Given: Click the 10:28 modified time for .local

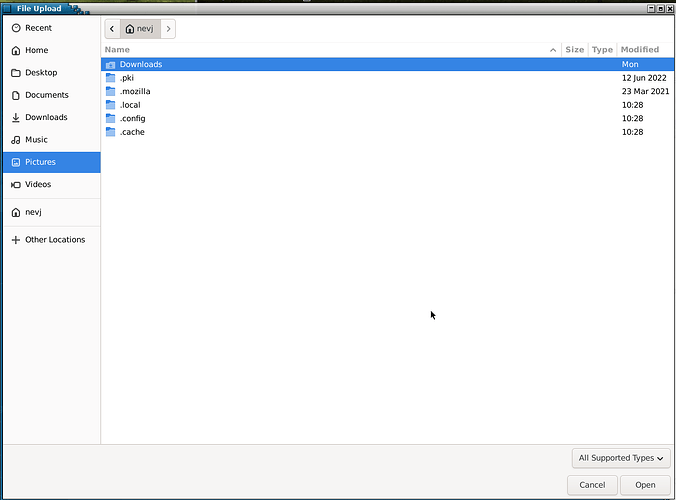Looking at the screenshot, I should pyautogui.click(x=632, y=105).
